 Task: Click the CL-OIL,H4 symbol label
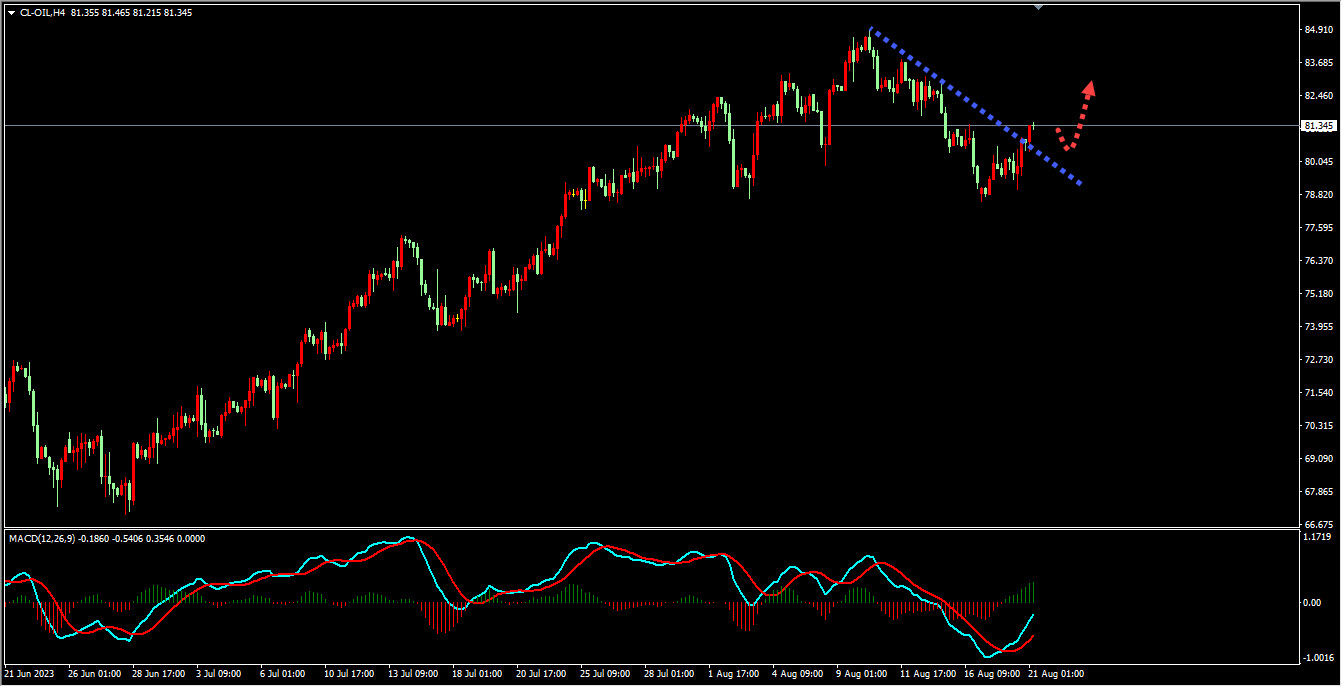pos(42,13)
